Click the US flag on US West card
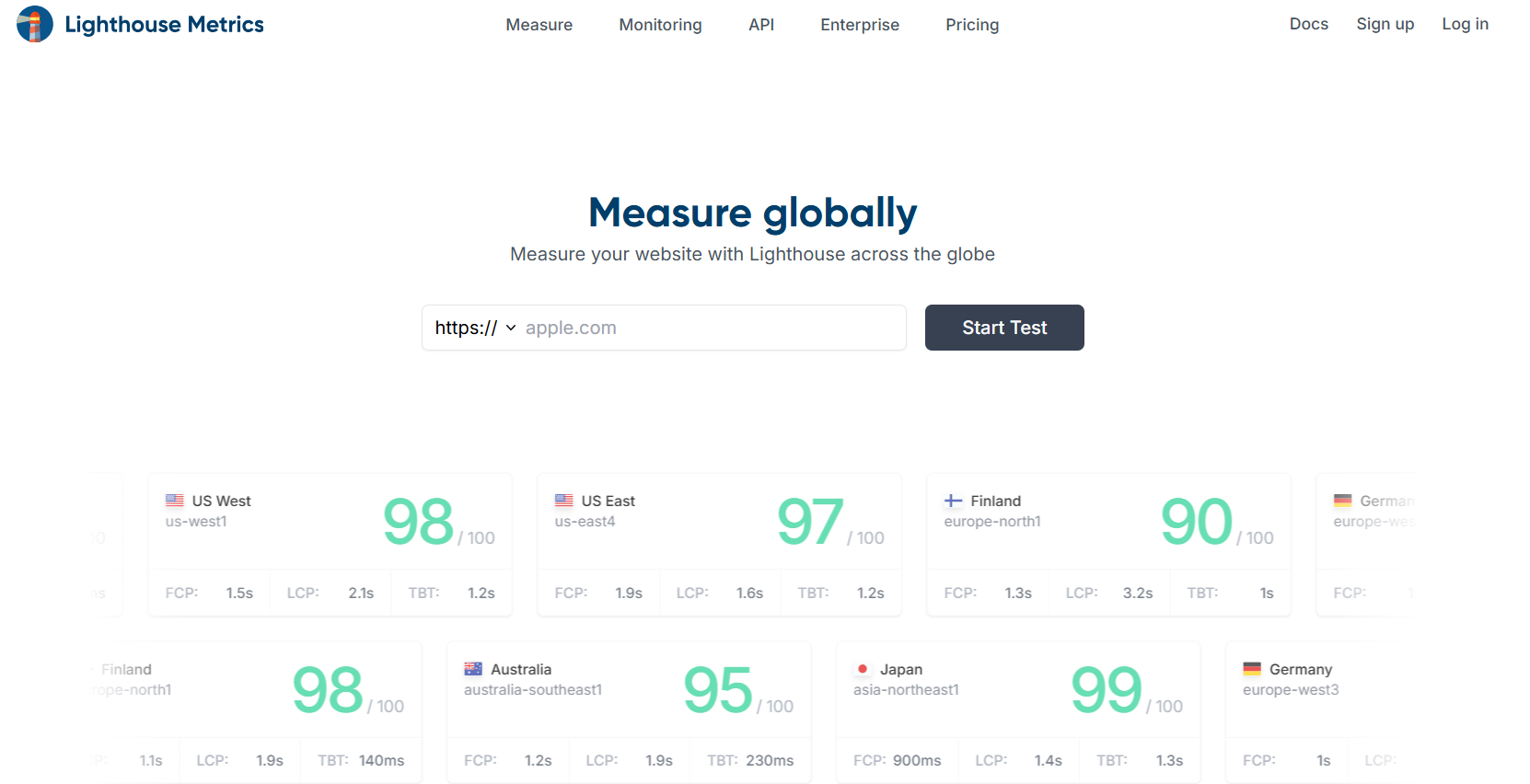 (175, 501)
